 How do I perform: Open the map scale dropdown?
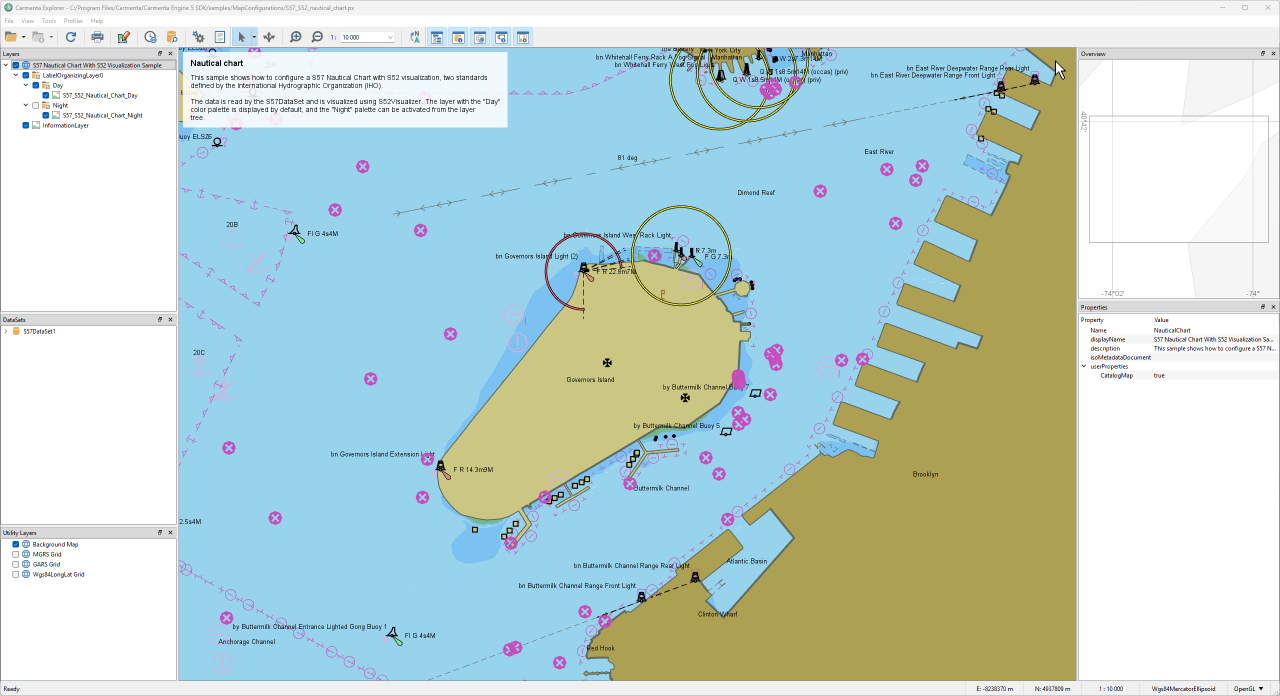pos(390,38)
